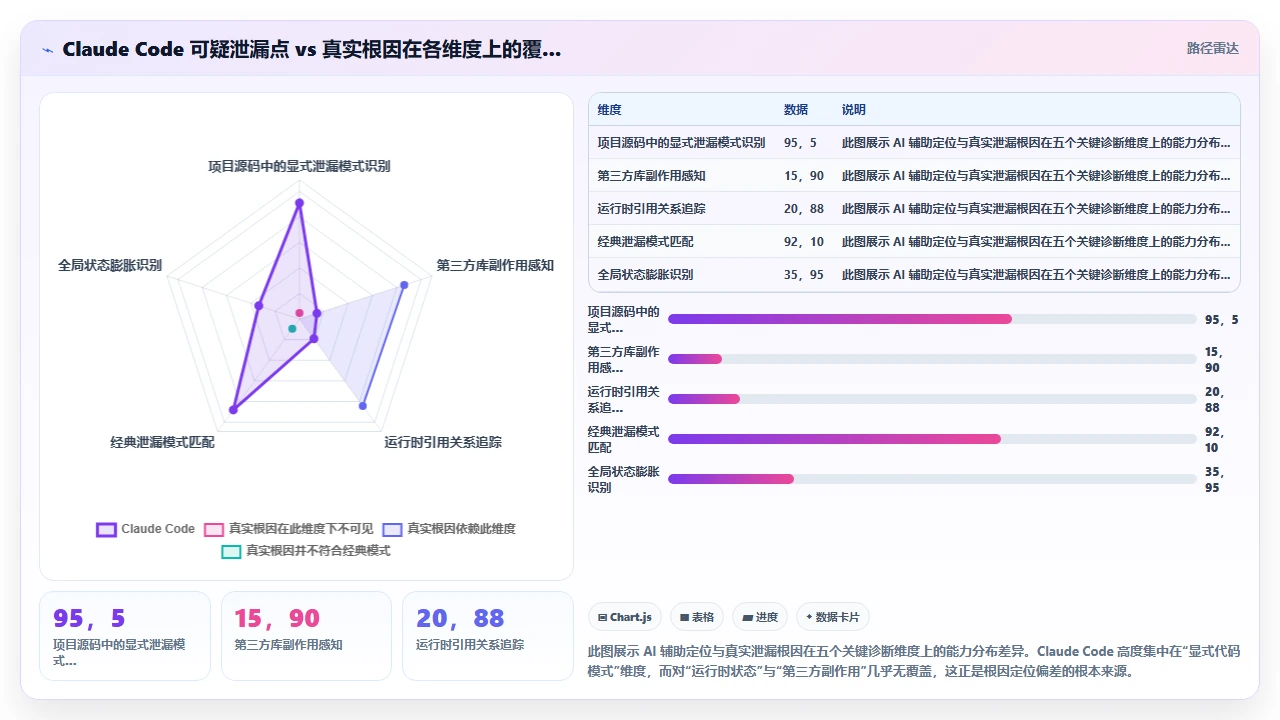The height and width of the screenshot is (720, 1280).
Task: Open the description in the 全局状态膨胀识别 row
Action: click(1036, 275)
